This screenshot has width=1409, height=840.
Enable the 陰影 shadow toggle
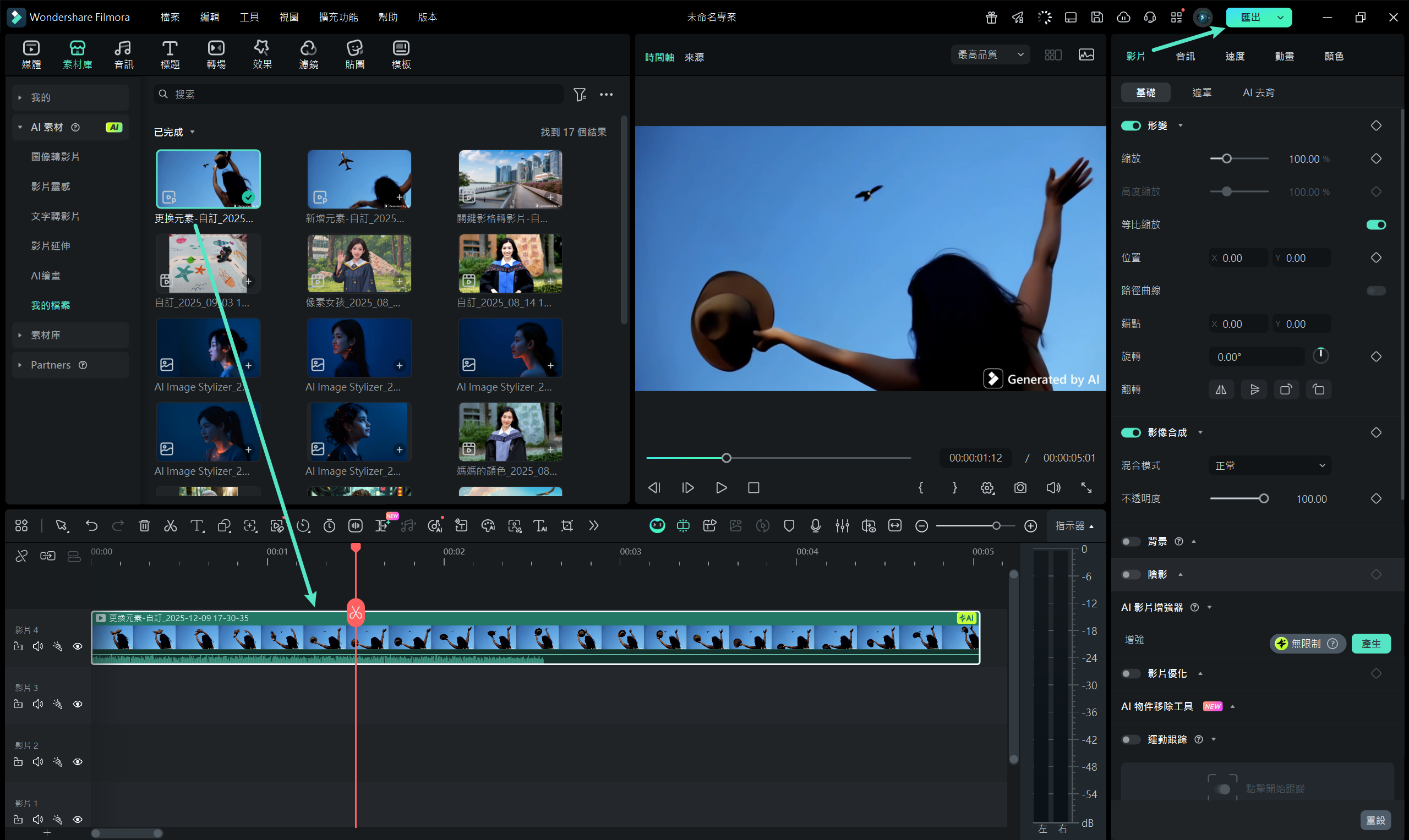tap(1131, 574)
